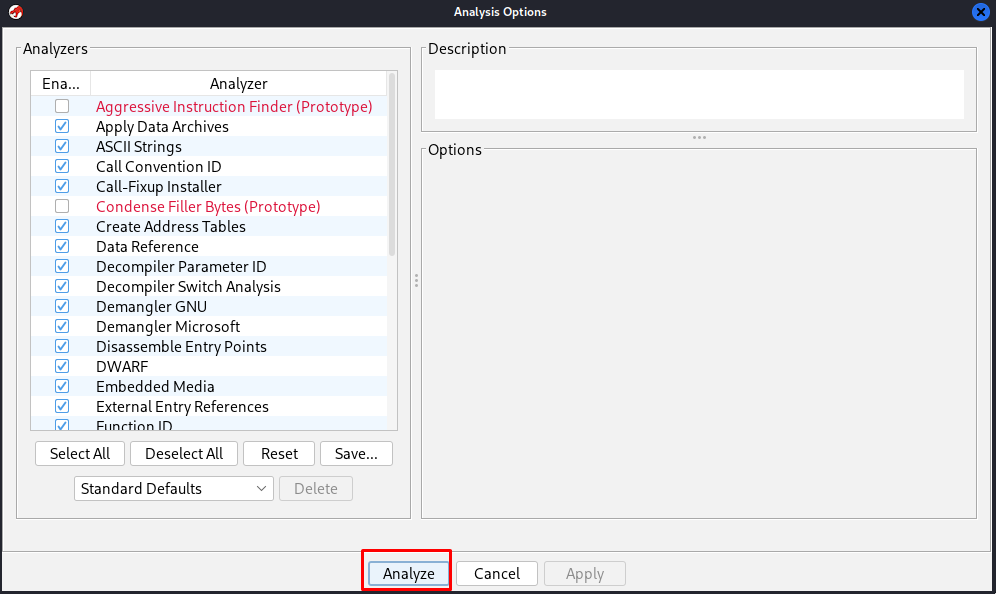Click the Enabled column header
Screen dimensions: 996x594
(x=60, y=84)
